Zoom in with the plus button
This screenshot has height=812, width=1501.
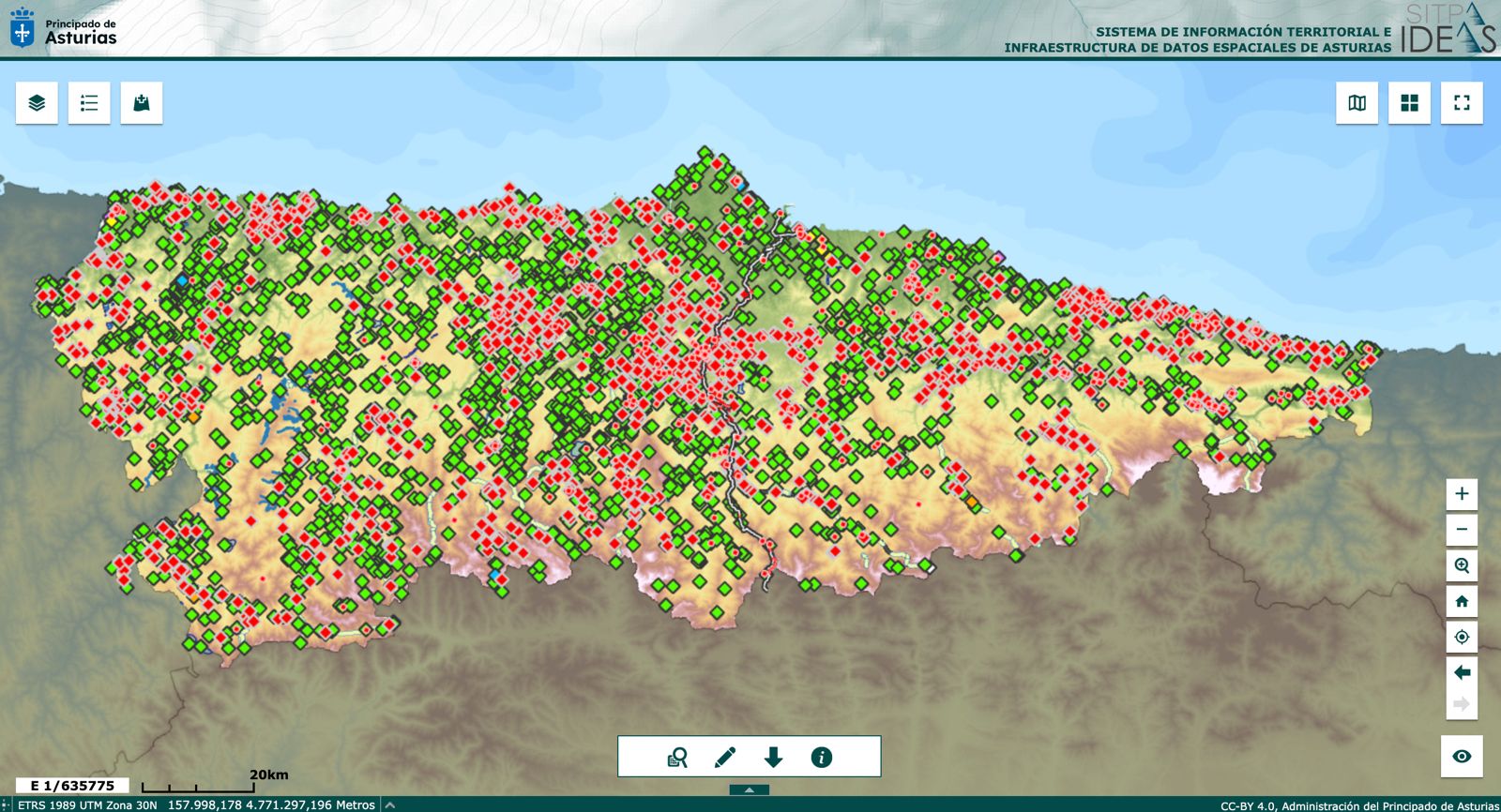[x=1462, y=494]
